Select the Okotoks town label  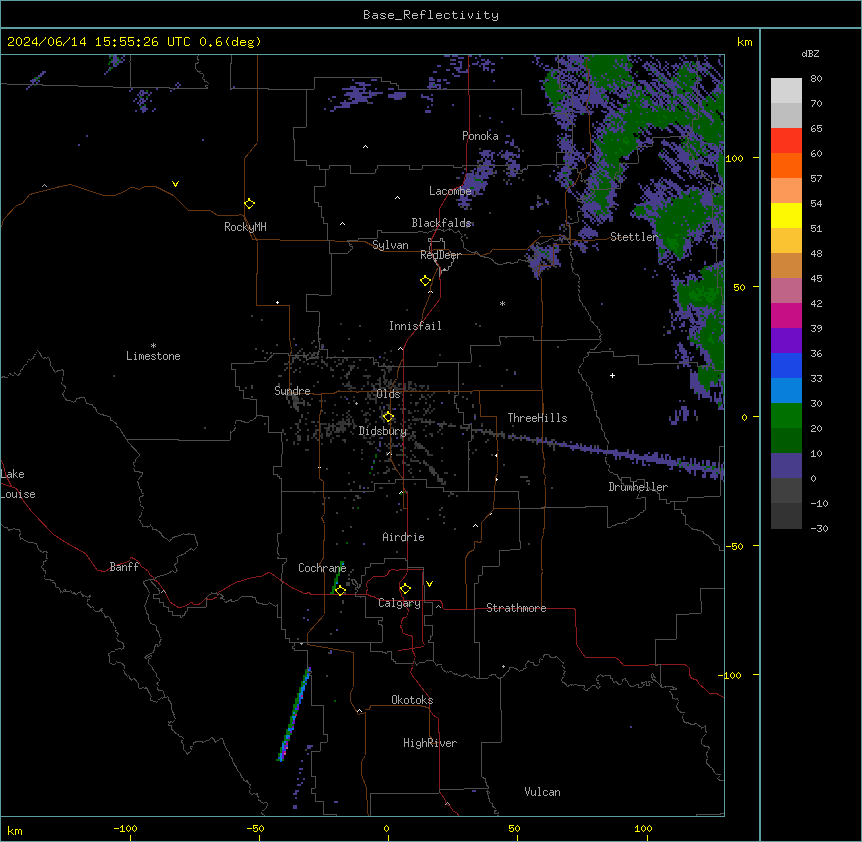pos(412,700)
